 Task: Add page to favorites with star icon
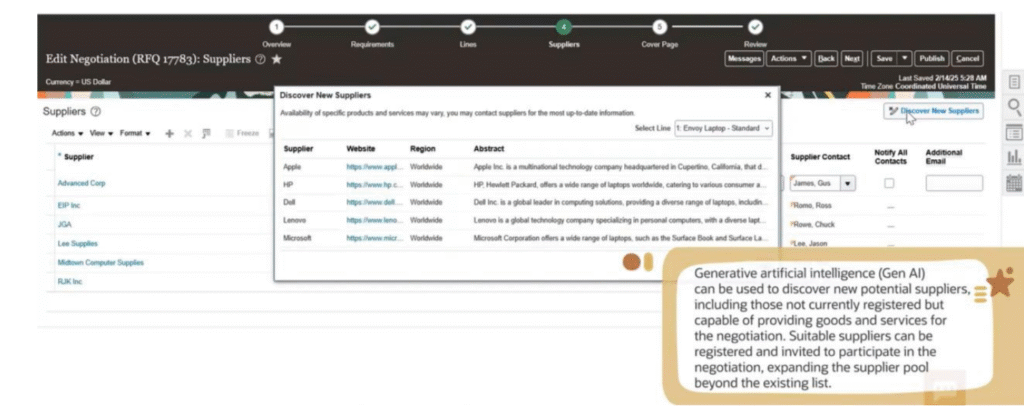pyautogui.click(x=276, y=59)
